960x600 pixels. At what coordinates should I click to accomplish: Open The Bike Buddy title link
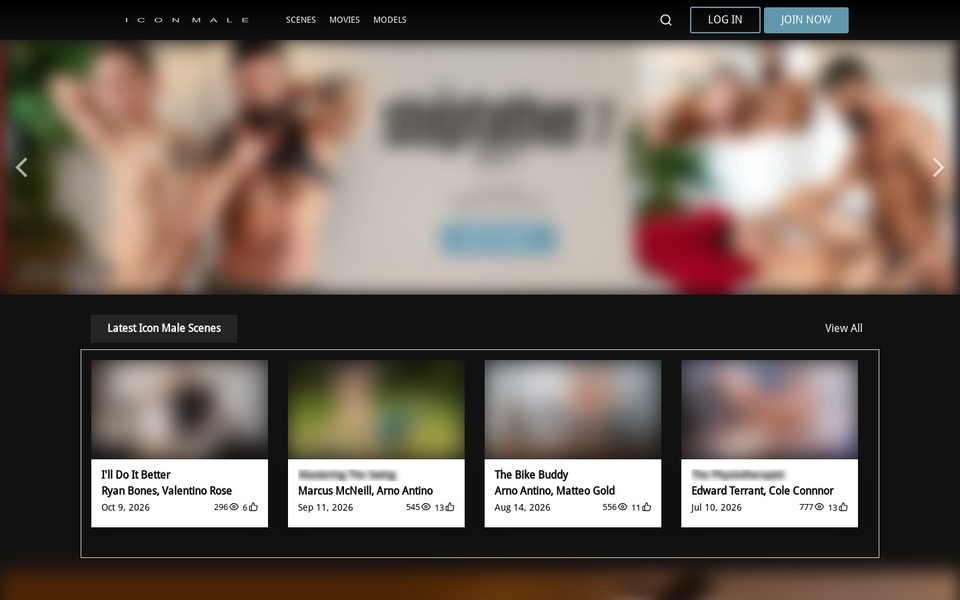[531, 474]
